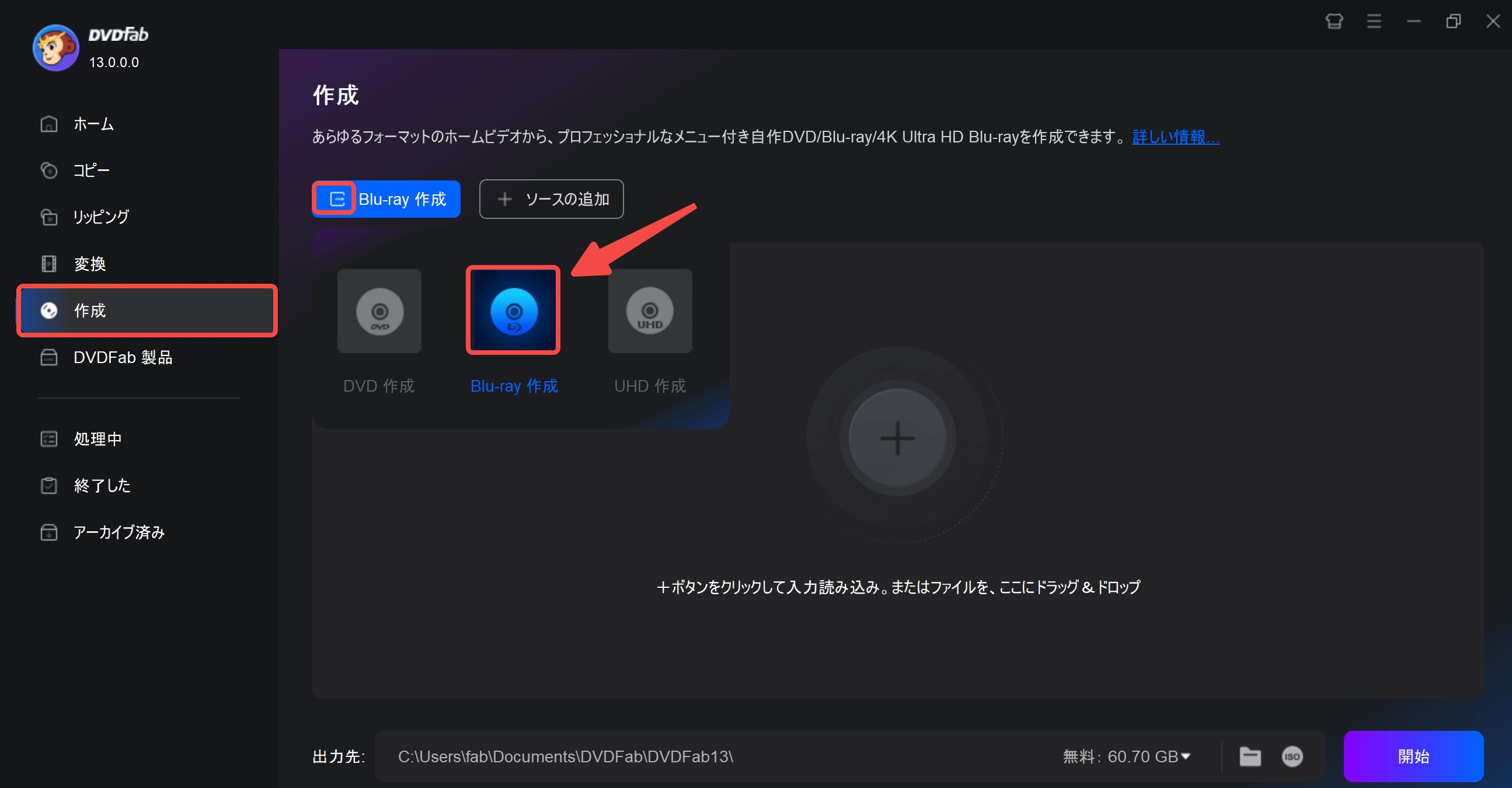Choose UHD 作成 disc icon

[650, 311]
